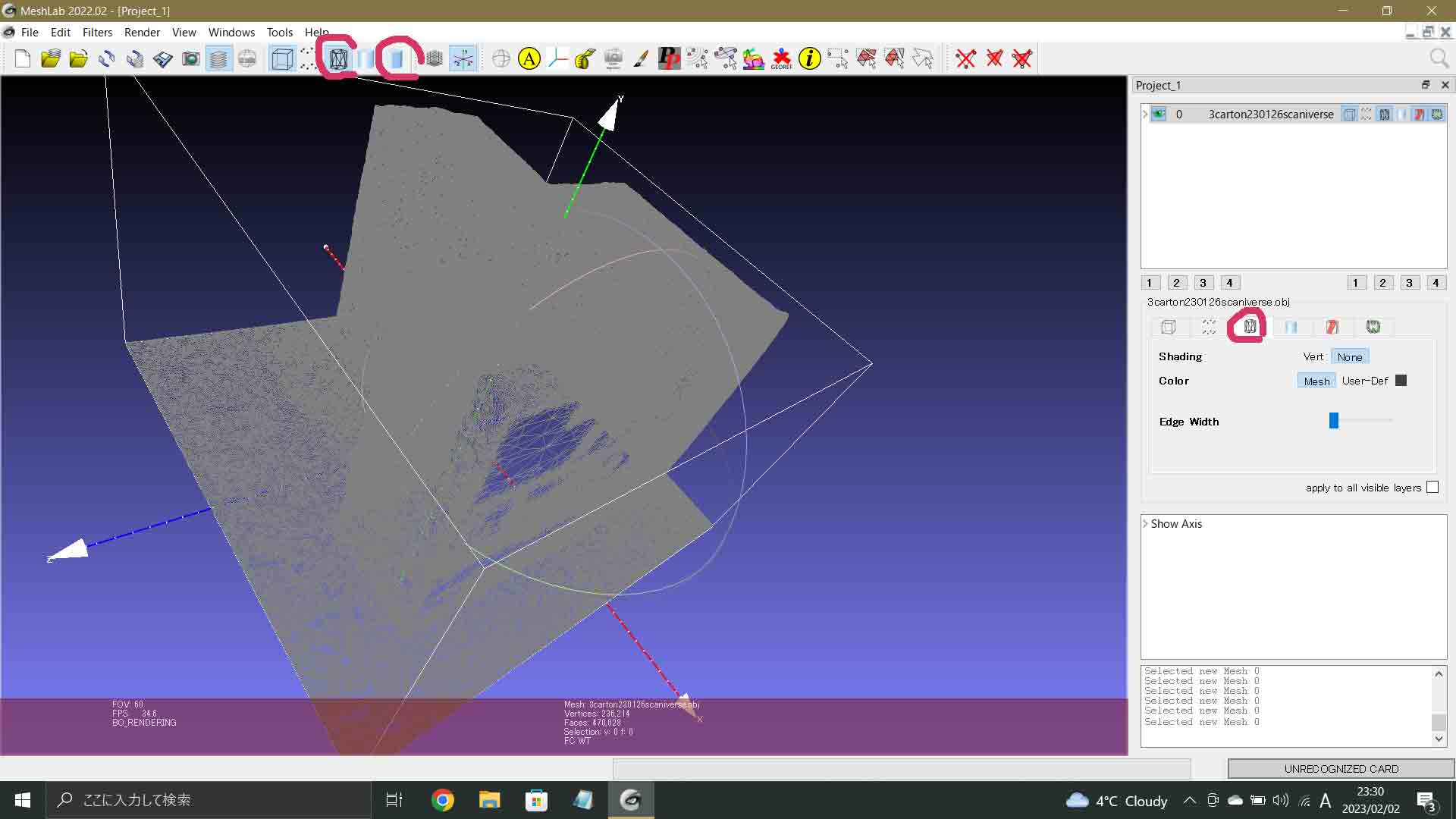The height and width of the screenshot is (819, 1456).
Task: Open the Render menu
Action: pos(142,32)
